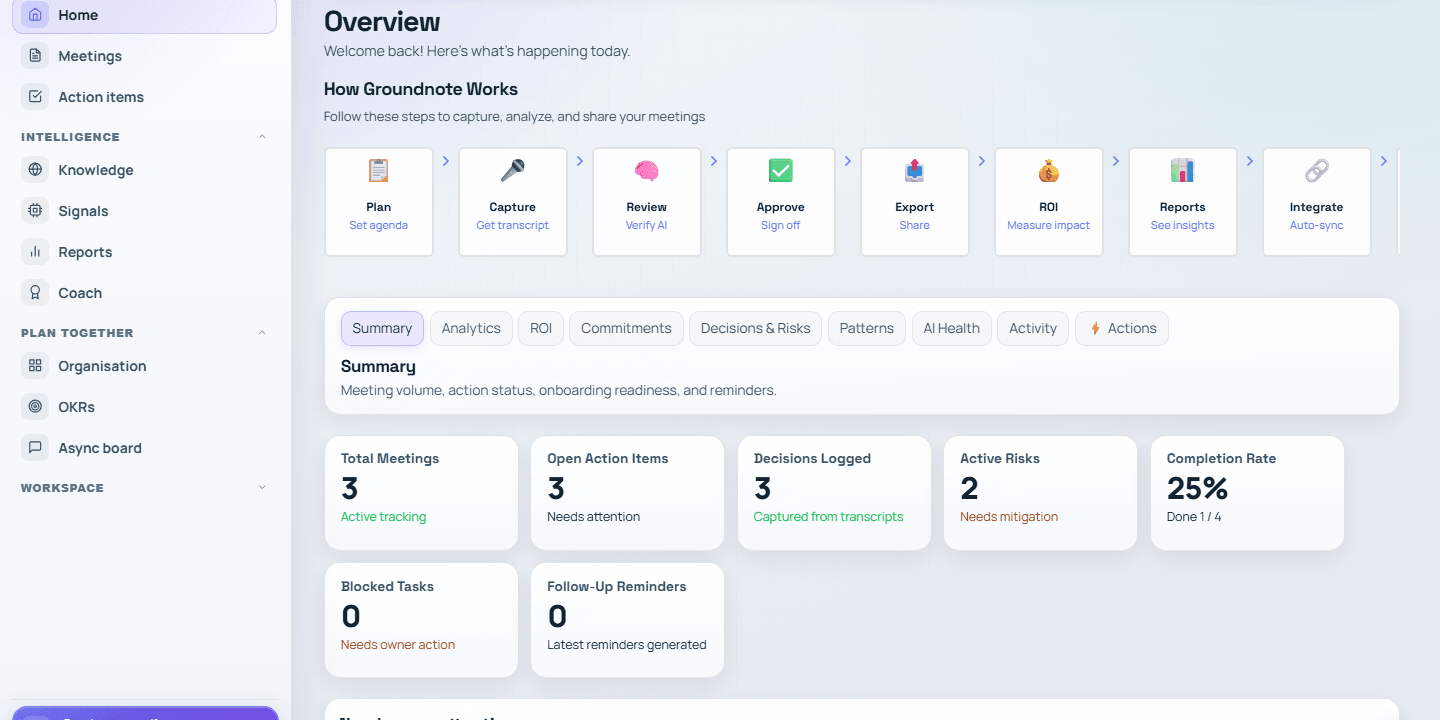
Task: Click the Async board chat icon
Action: point(35,448)
